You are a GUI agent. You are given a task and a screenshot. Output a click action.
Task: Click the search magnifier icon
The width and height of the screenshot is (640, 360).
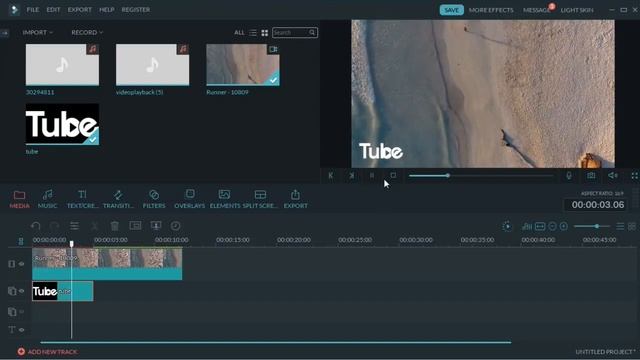(x=312, y=32)
